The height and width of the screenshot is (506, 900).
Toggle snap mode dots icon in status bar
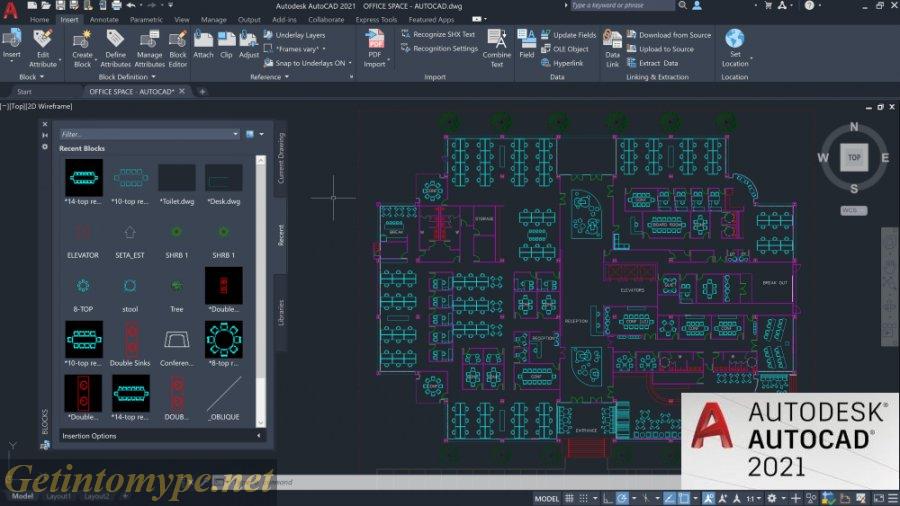click(584, 498)
